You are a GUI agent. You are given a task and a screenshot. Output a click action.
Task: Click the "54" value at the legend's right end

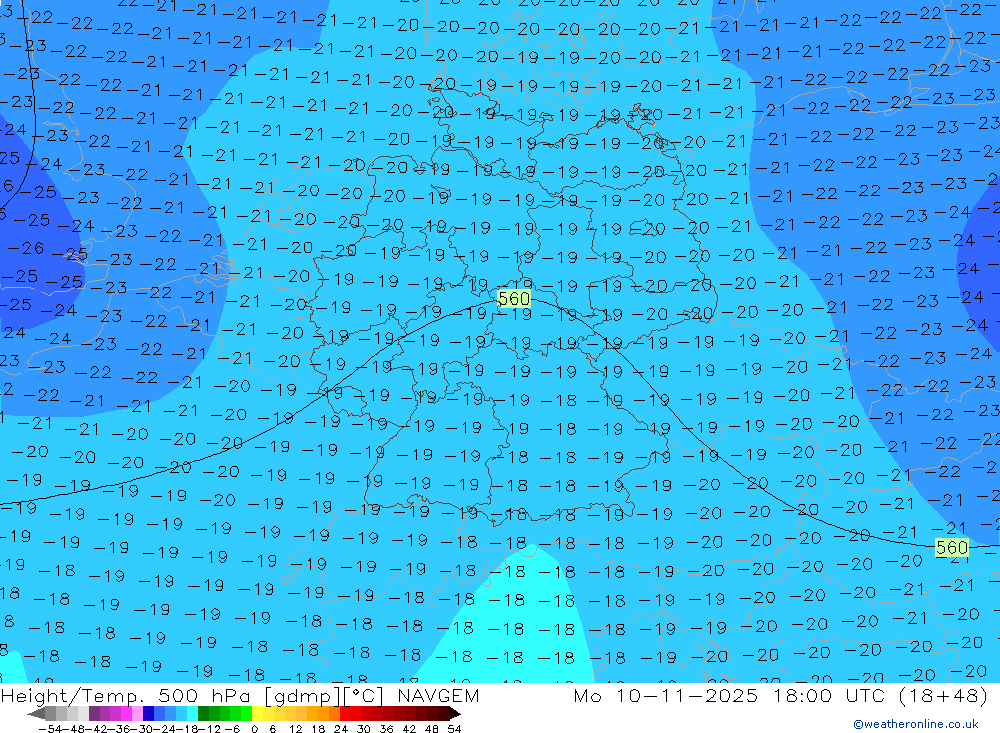pos(453,729)
